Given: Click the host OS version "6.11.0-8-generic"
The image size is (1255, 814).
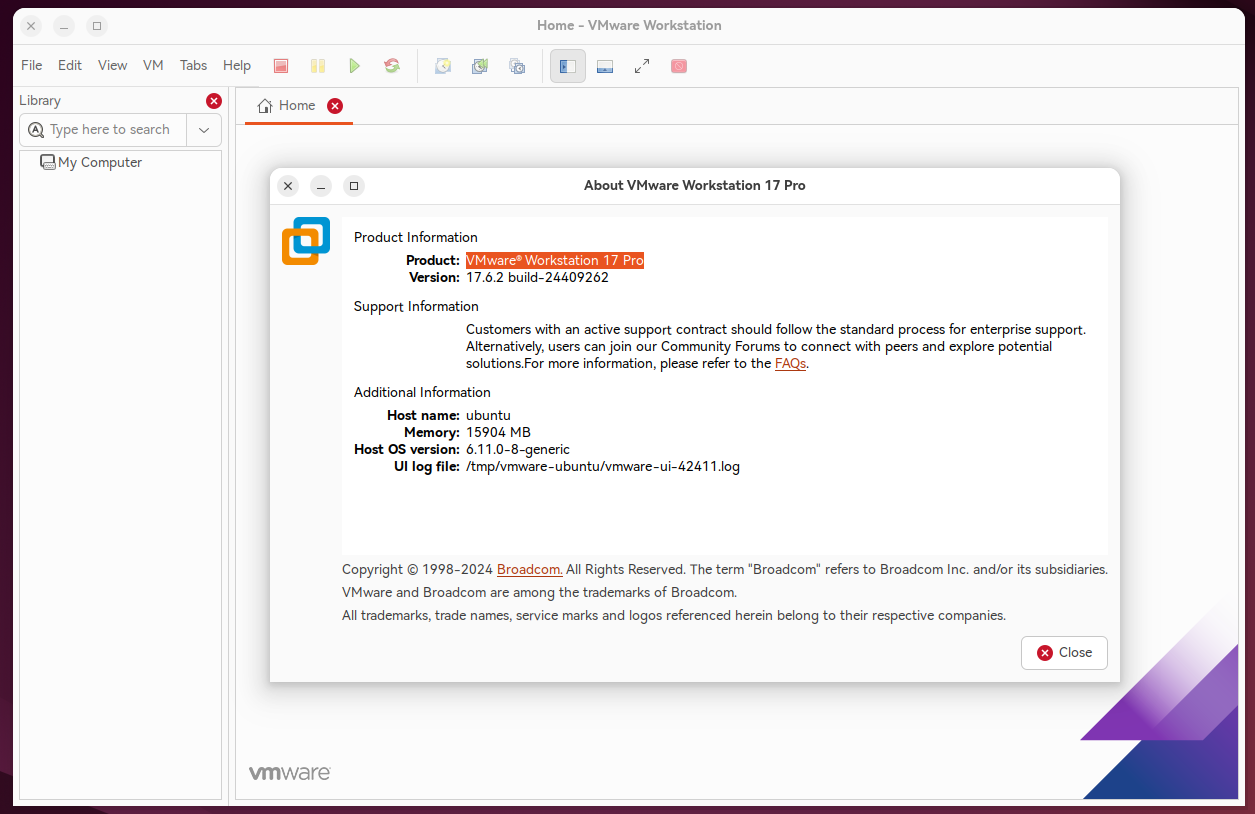Looking at the screenshot, I should [518, 449].
